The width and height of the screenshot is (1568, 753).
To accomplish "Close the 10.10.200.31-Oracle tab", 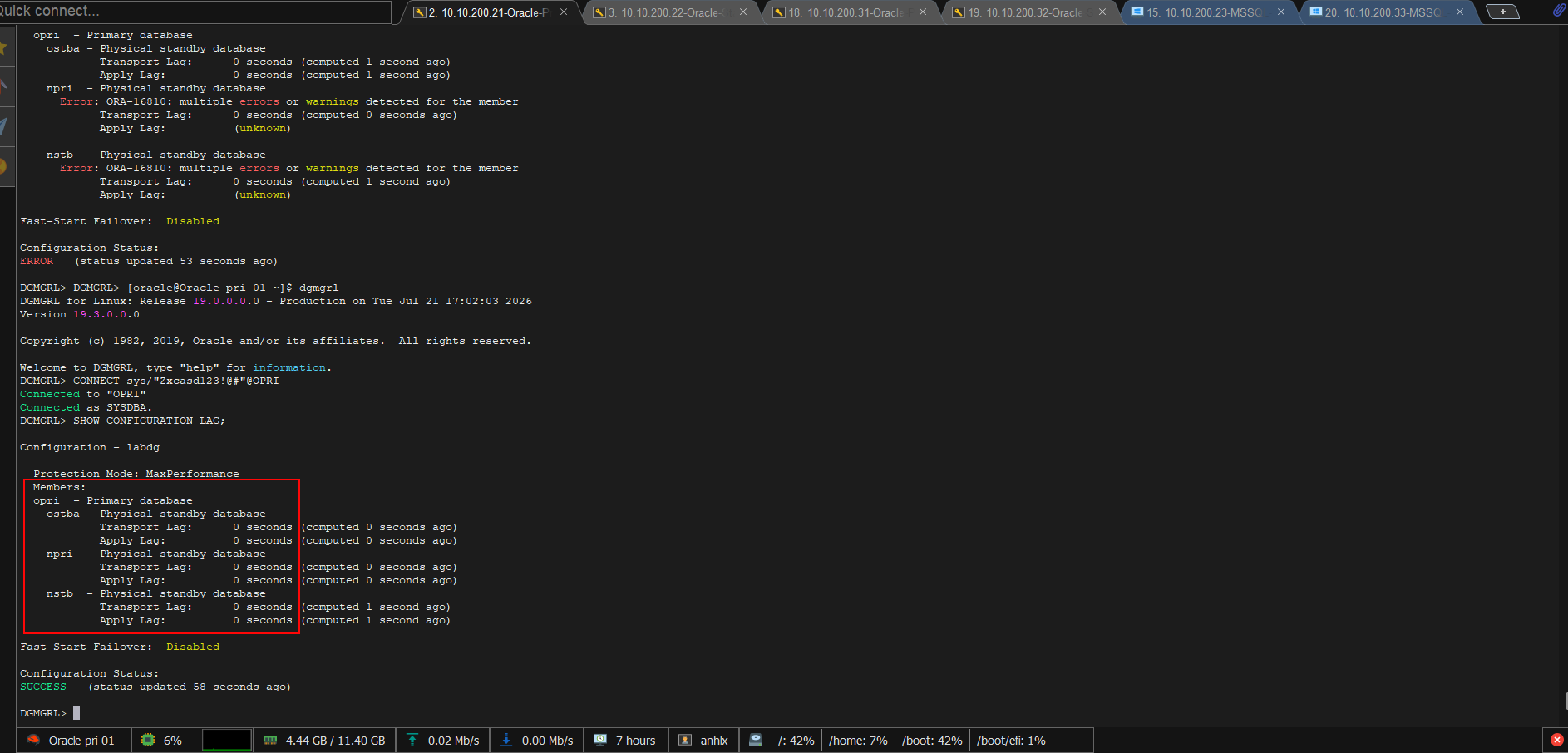I will tap(923, 12).
